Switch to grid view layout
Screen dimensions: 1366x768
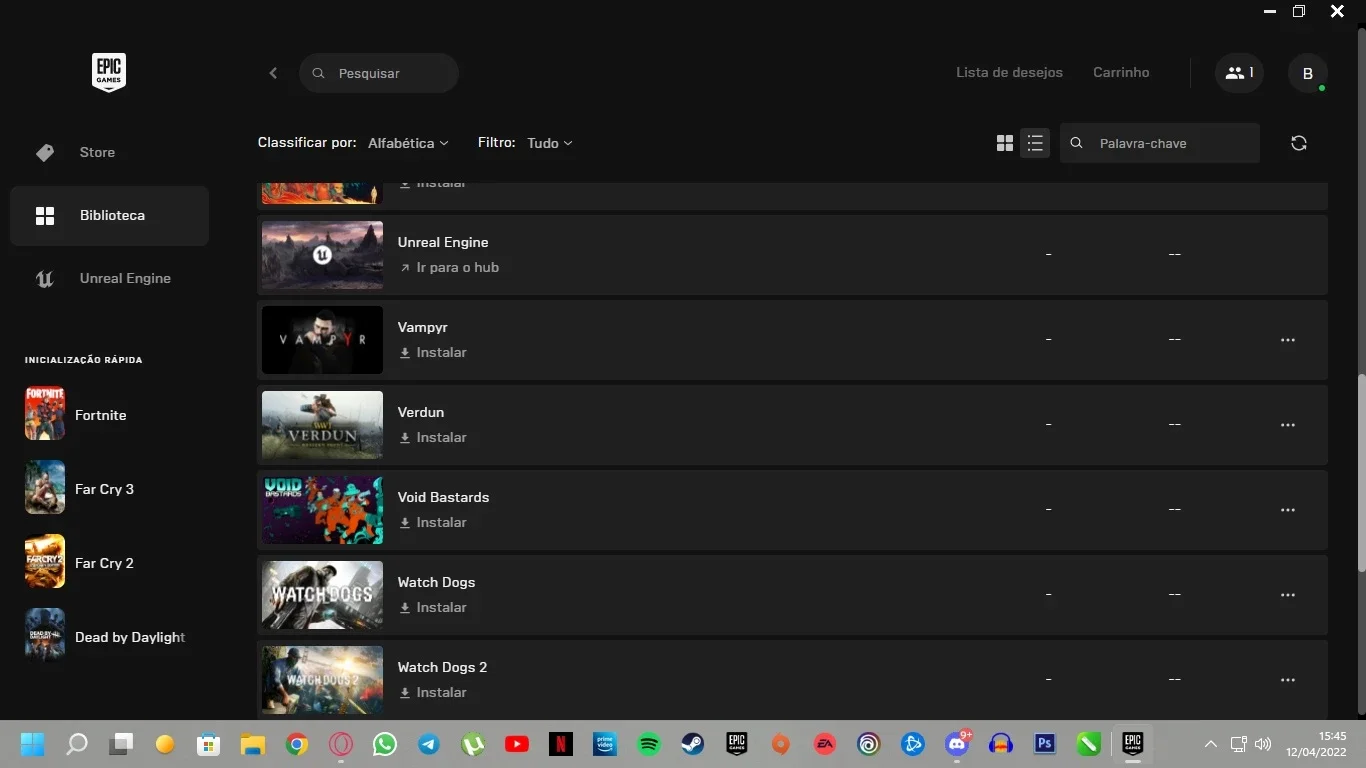coord(1005,143)
